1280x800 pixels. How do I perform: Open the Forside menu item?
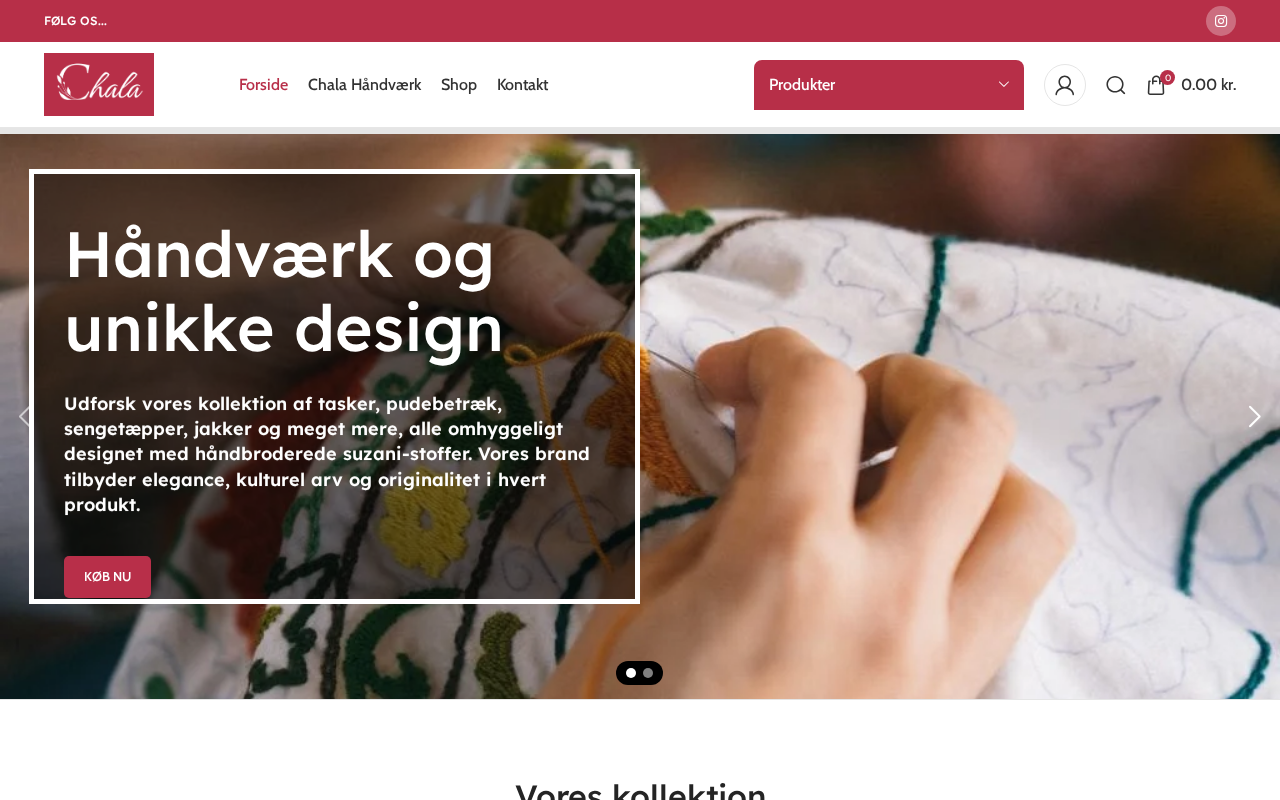[x=263, y=85]
